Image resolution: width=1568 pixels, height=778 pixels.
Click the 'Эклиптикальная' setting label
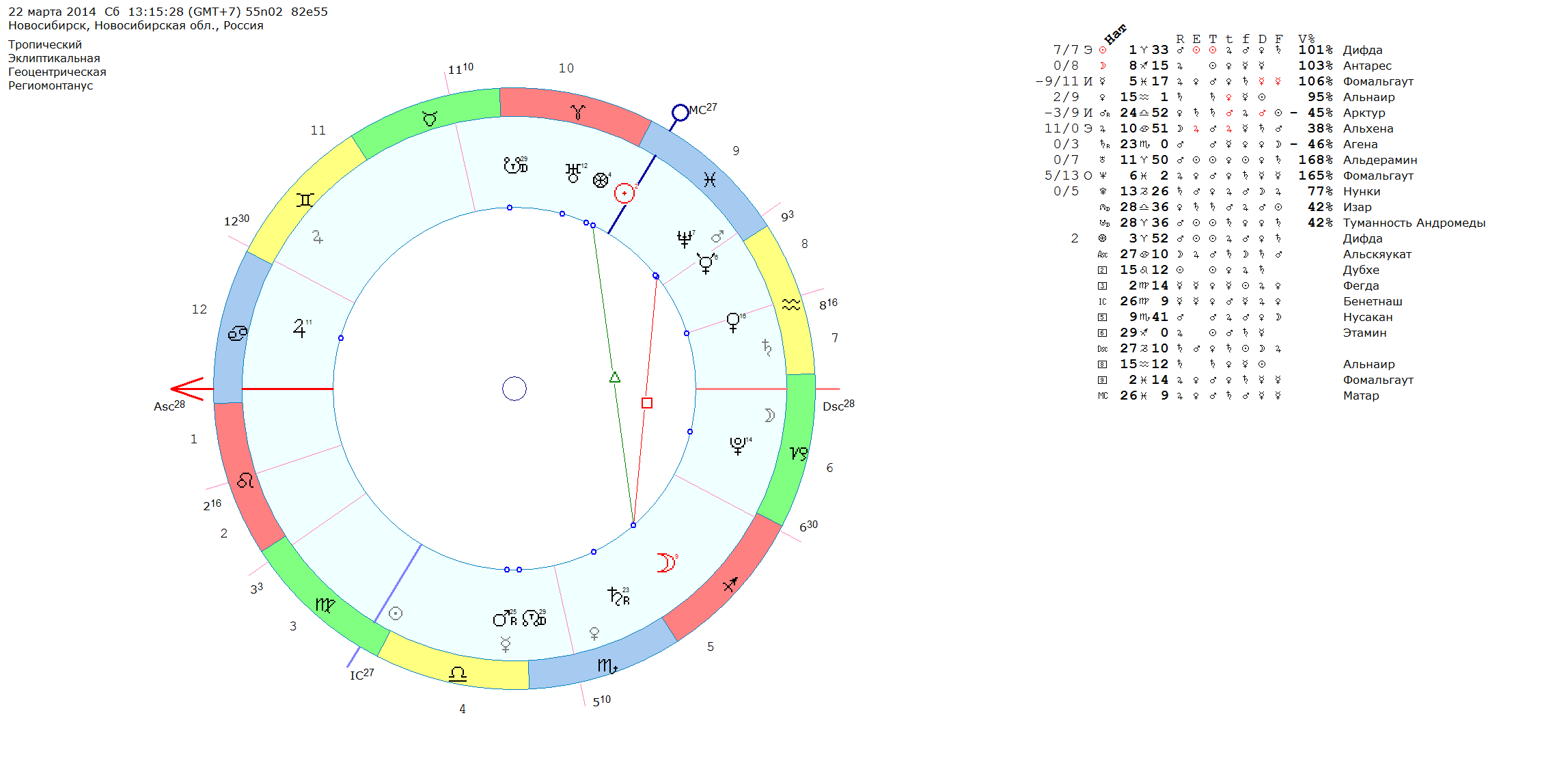54,59
